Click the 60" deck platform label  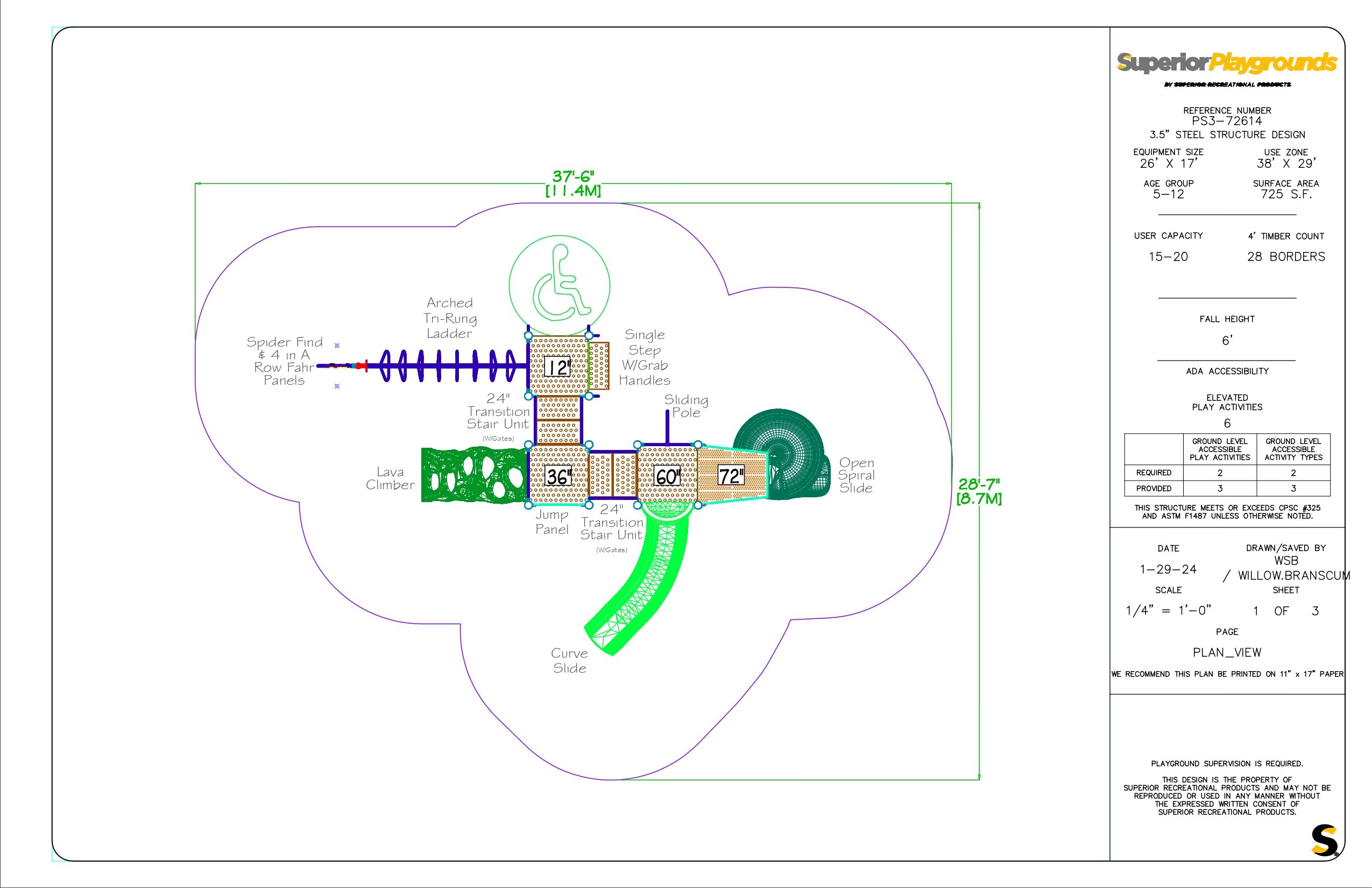coord(668,476)
